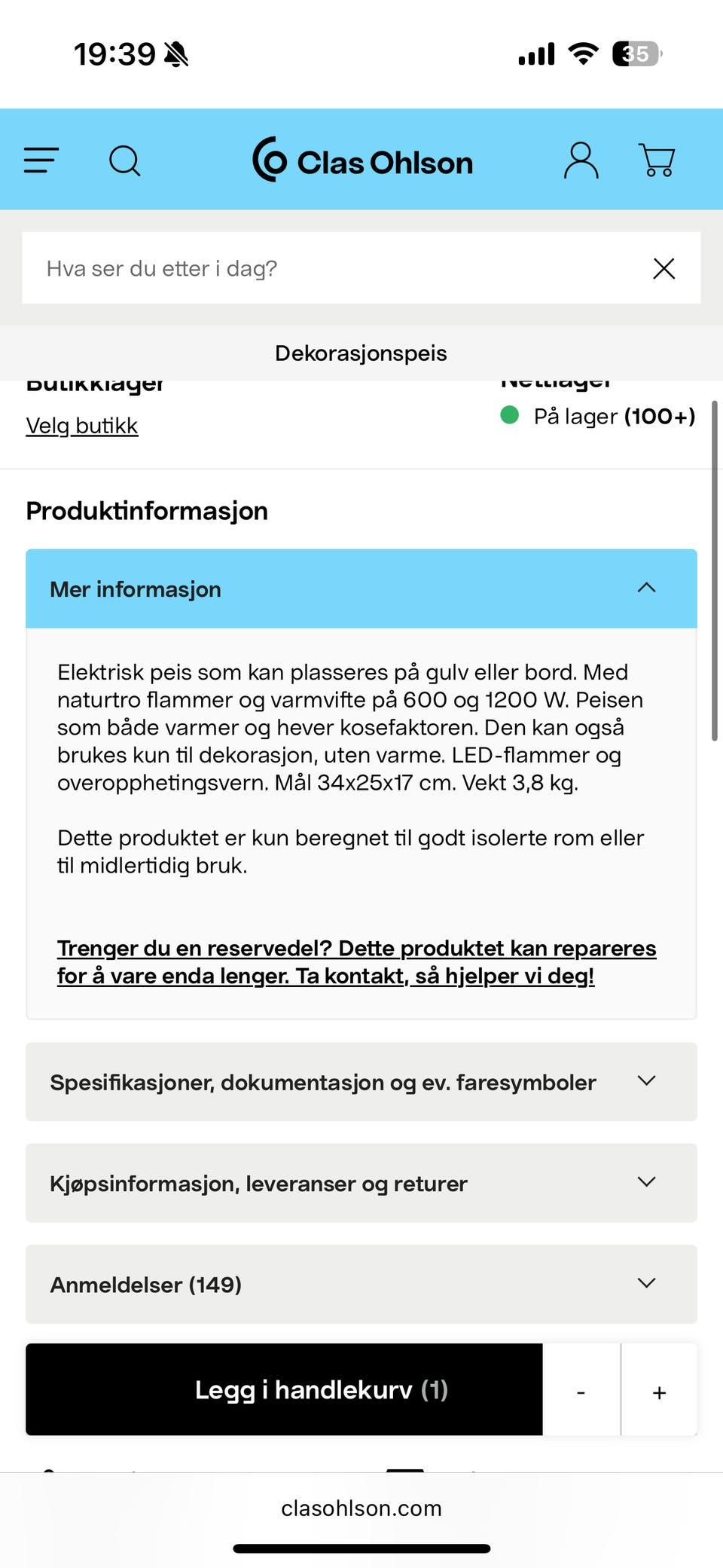723x1568 pixels.
Task: Go to Clas Ohlson home logo
Action: (x=362, y=160)
